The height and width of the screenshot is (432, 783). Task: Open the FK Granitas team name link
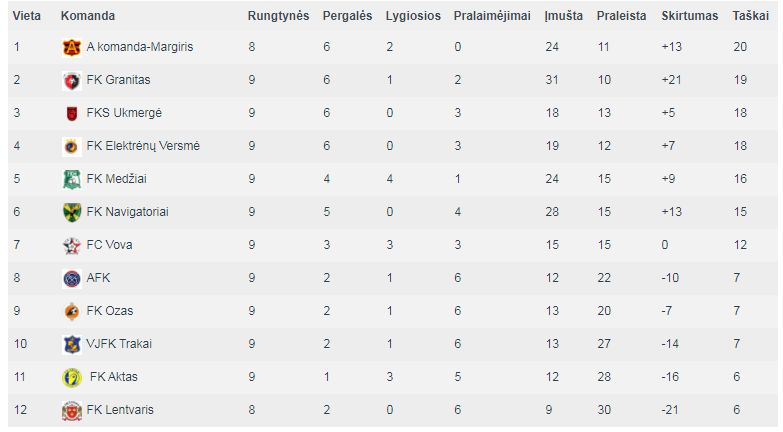118,80
